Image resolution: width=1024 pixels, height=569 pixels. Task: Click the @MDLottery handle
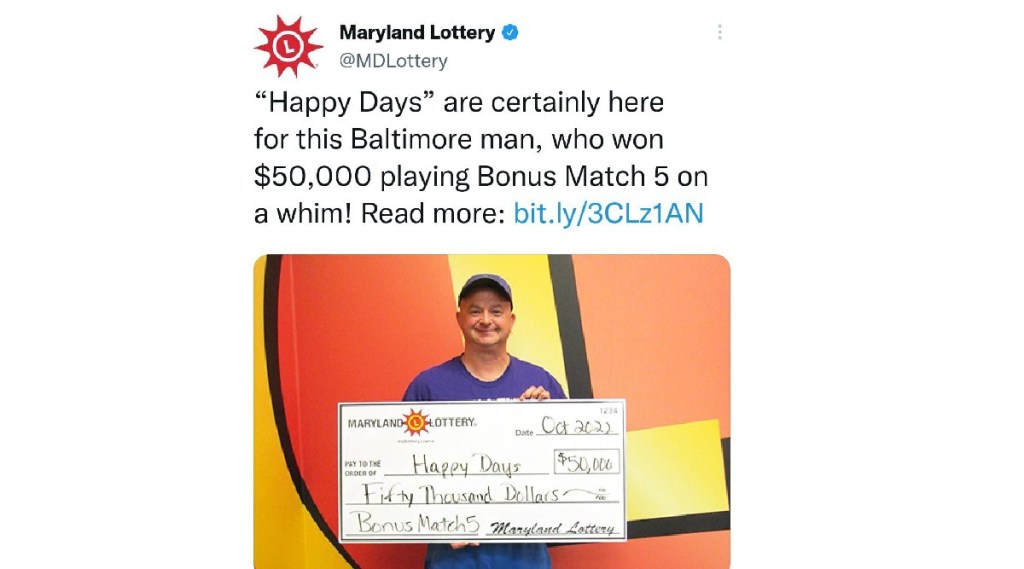coord(393,61)
